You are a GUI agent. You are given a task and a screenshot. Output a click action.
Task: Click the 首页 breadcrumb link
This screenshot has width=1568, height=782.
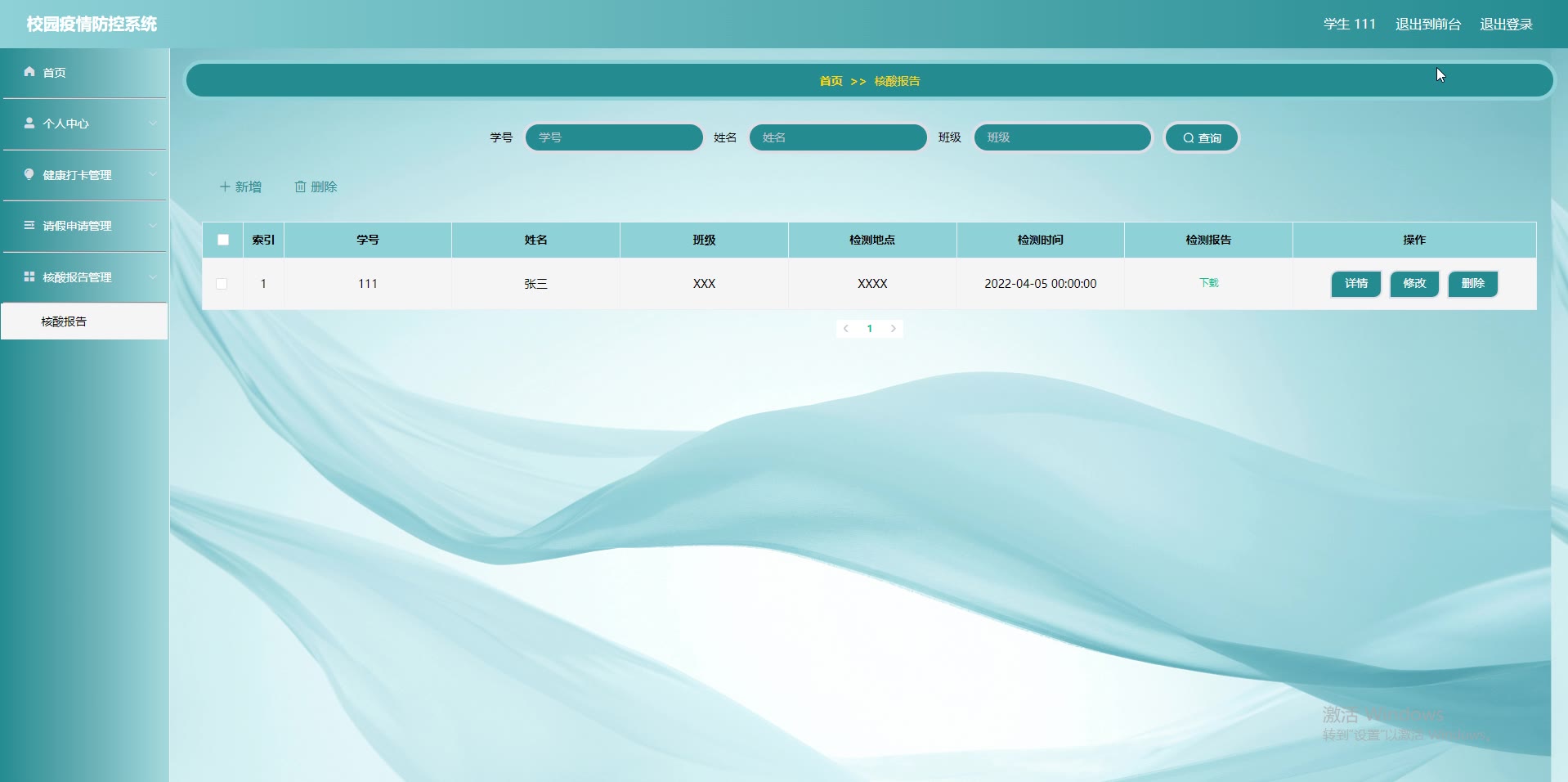click(x=831, y=81)
